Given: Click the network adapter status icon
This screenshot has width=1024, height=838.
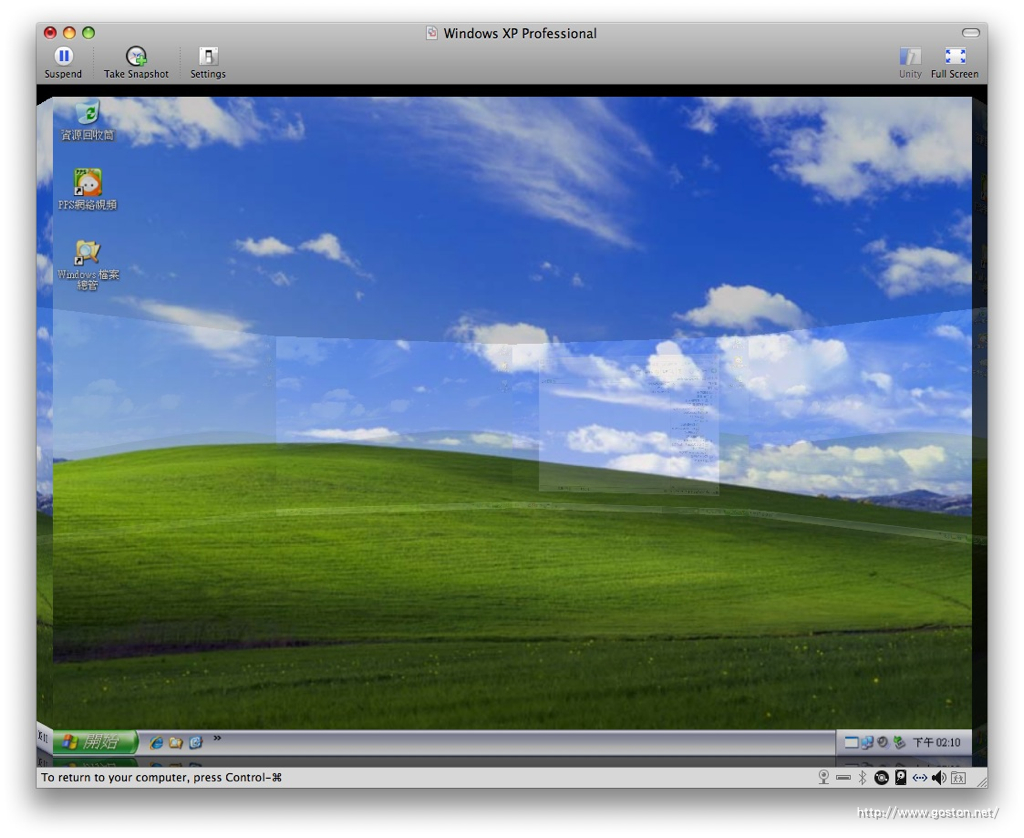Looking at the screenshot, I should pos(920,777).
